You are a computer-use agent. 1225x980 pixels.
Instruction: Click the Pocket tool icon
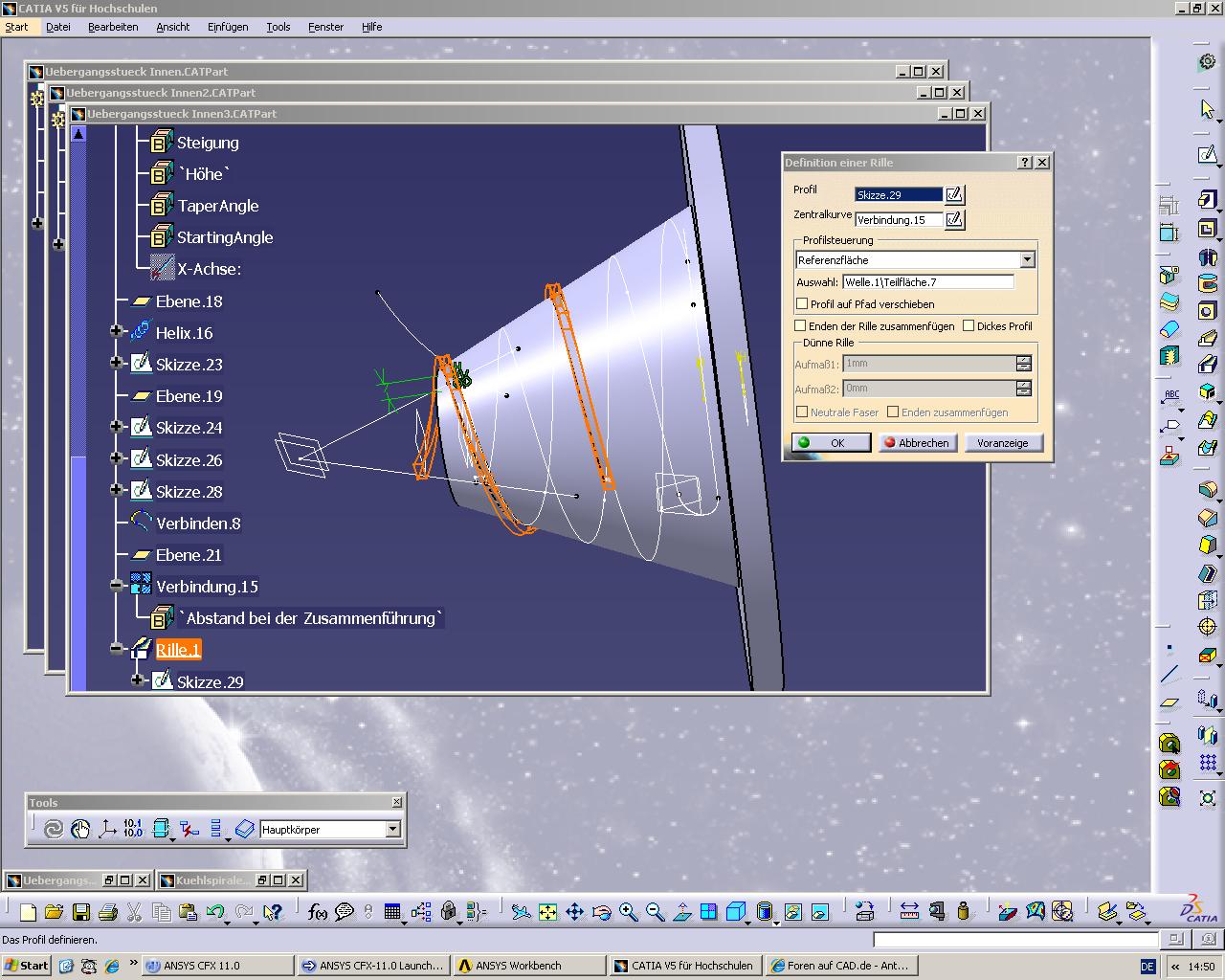[1207, 229]
